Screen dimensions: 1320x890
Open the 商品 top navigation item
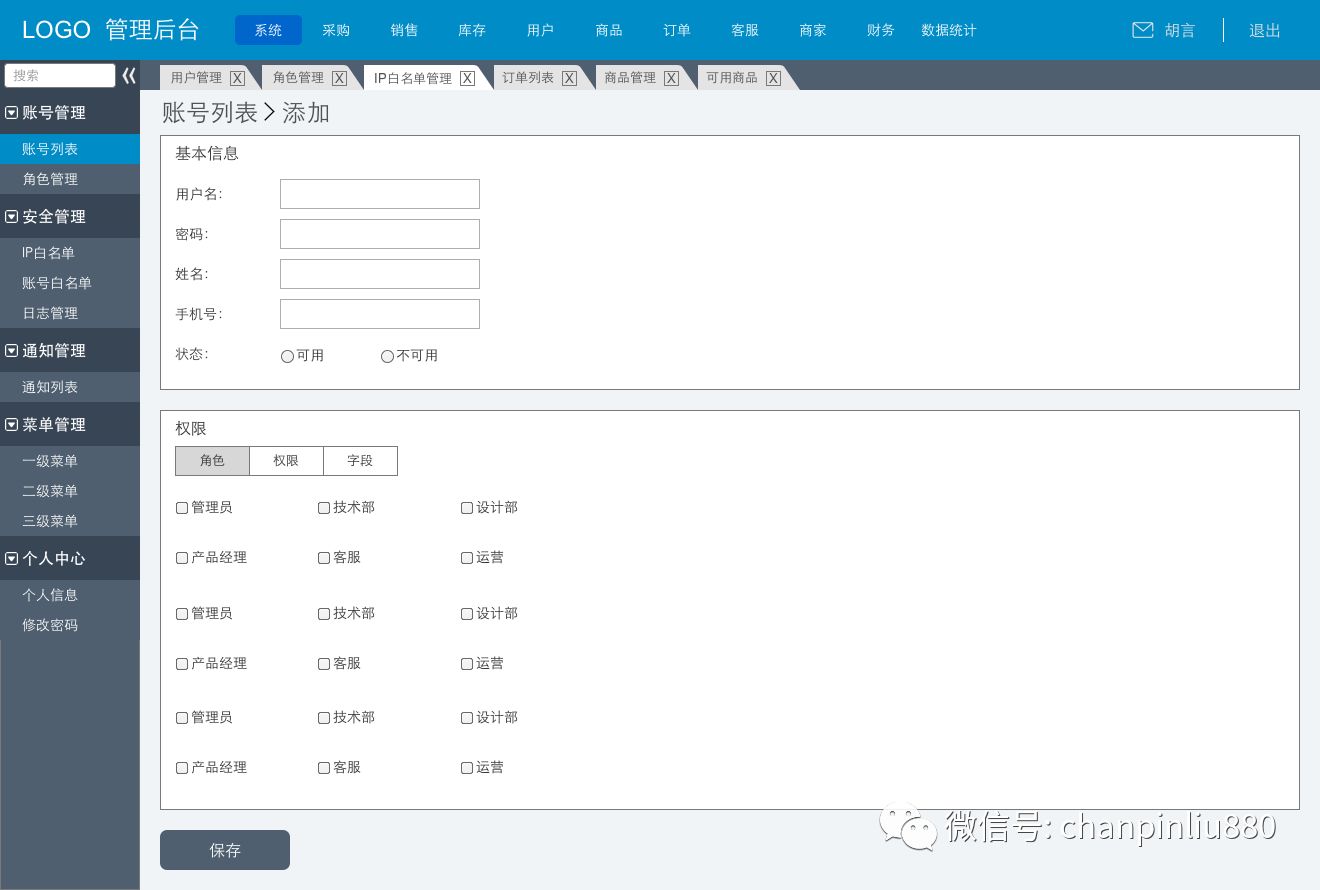pyautogui.click(x=609, y=30)
